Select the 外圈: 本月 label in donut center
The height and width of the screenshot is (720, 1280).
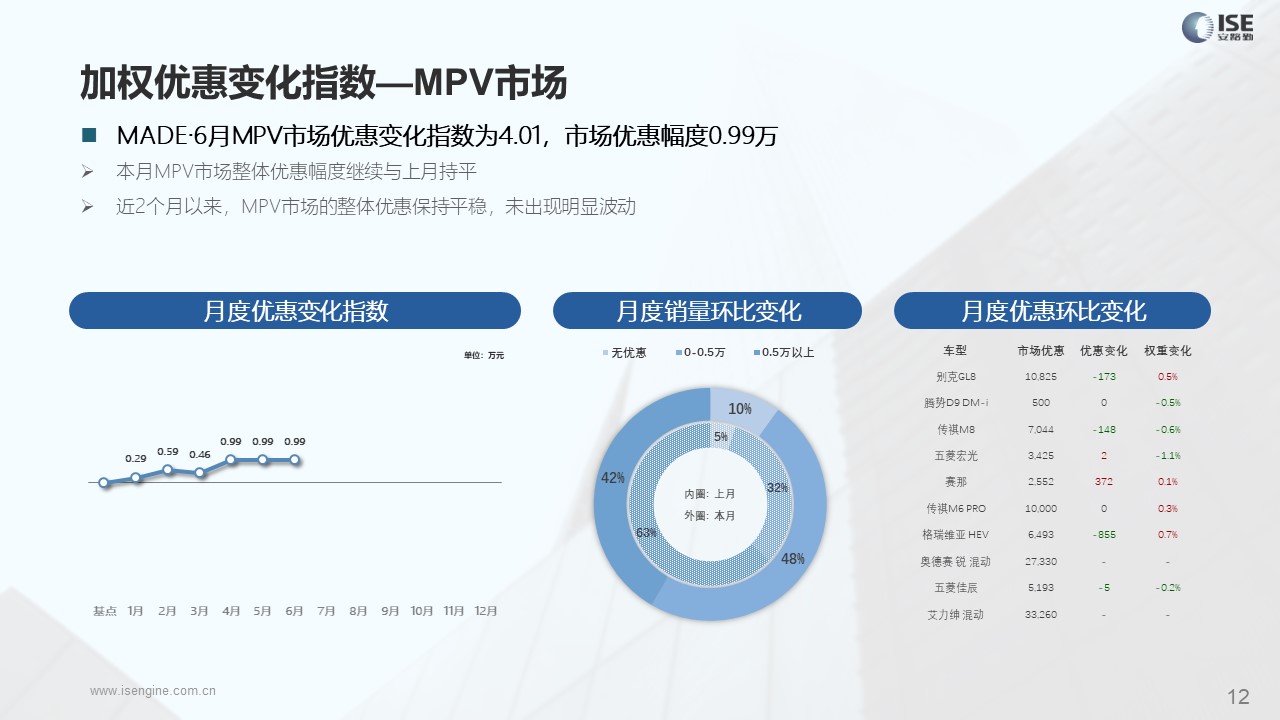[x=710, y=516]
